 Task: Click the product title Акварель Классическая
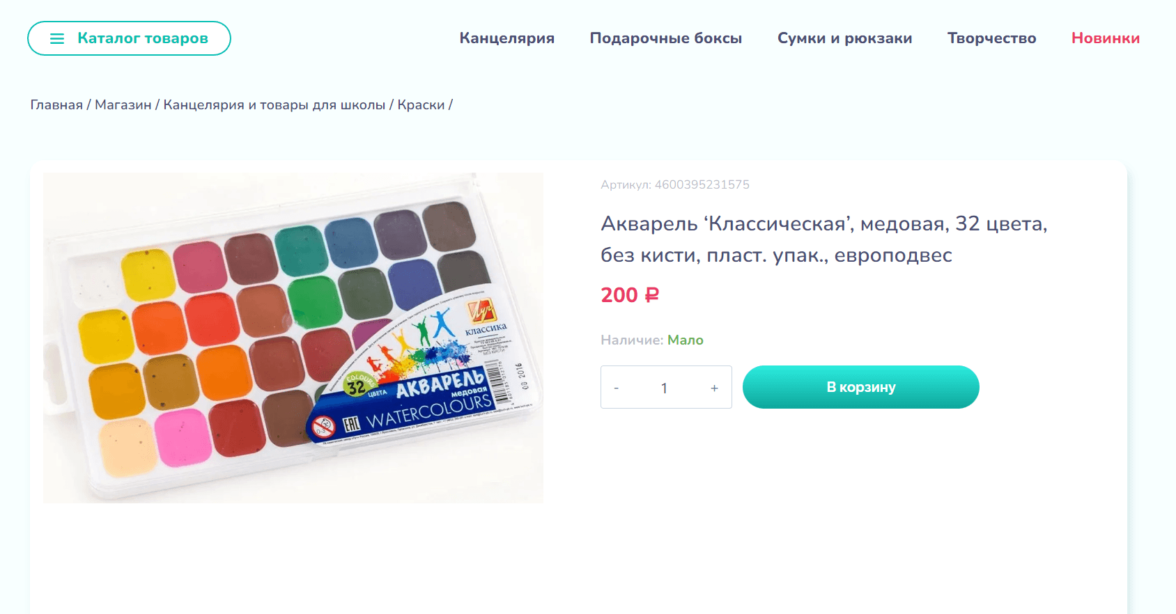click(823, 239)
